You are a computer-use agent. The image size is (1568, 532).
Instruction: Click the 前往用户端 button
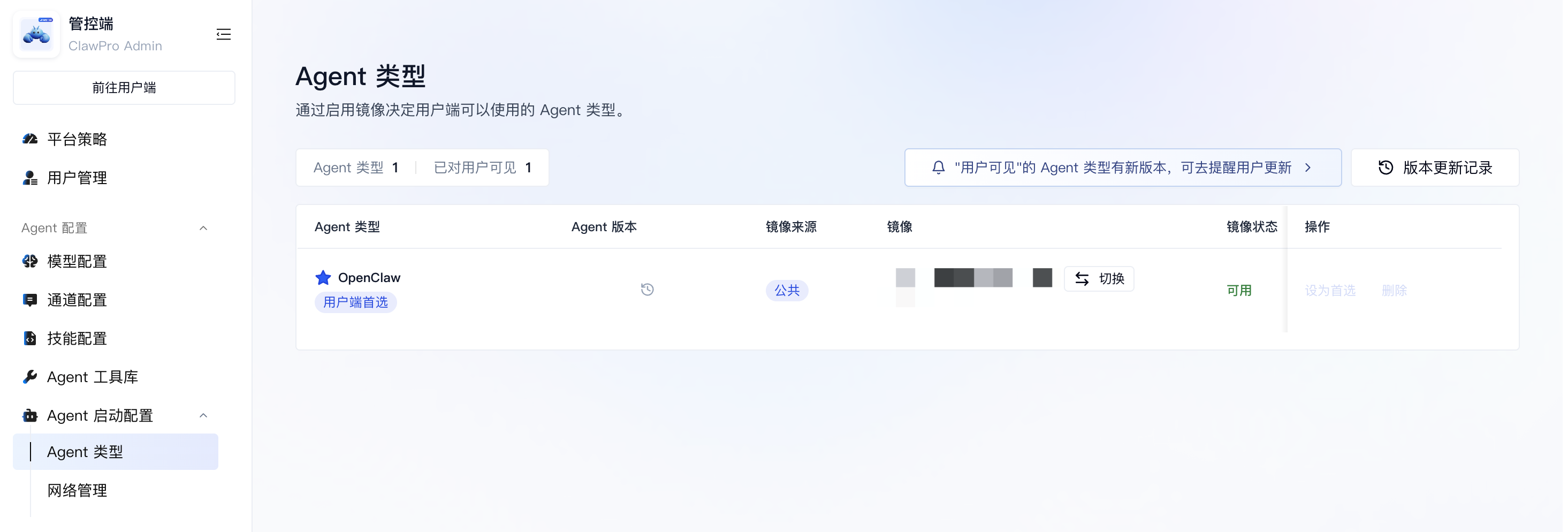124,88
